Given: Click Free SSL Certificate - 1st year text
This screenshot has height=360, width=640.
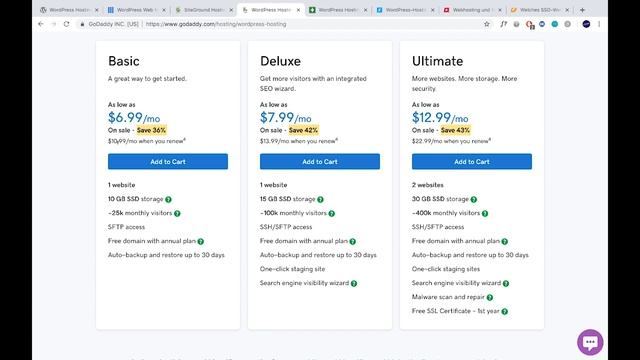Looking at the screenshot, I should click(456, 311).
